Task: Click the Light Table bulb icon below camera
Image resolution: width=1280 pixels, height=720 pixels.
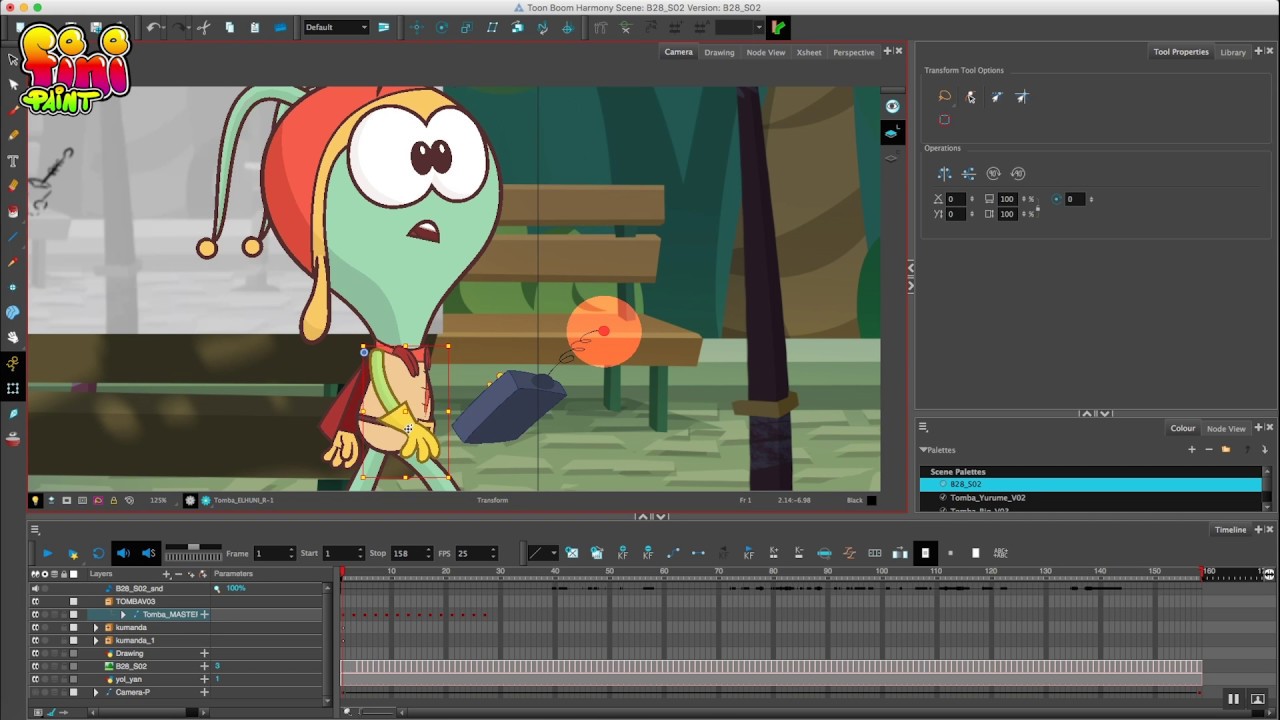Action: [35, 500]
